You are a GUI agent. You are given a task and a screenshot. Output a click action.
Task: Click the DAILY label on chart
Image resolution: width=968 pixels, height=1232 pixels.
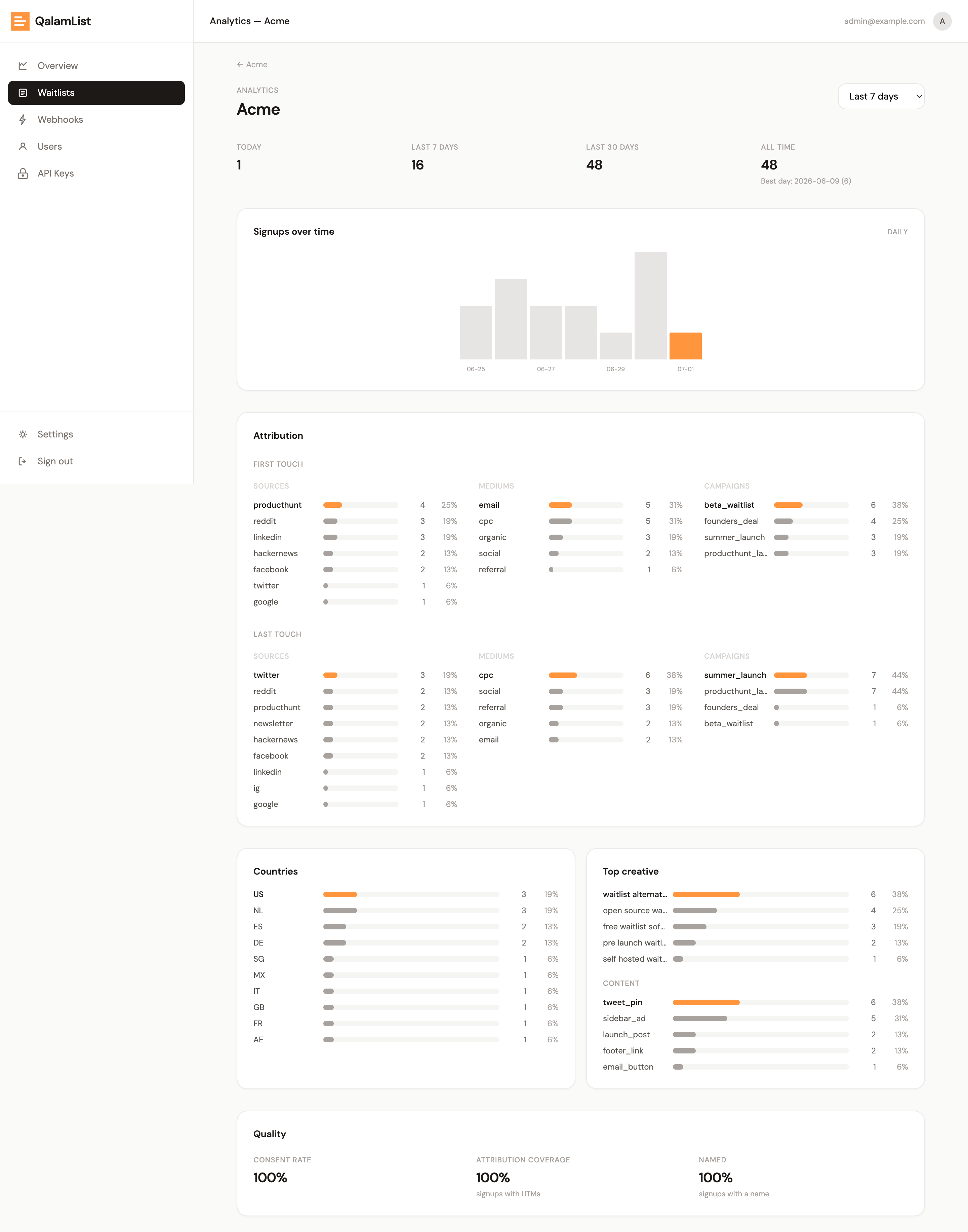tap(897, 232)
